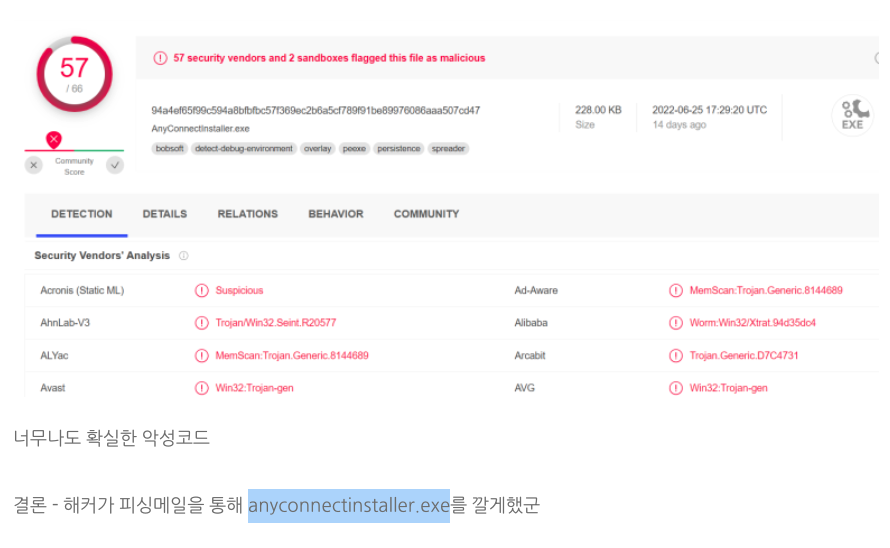Click Ad-Aware's MemScan:Trojan.Generic.8144689 result
Image resolution: width=890 pixels, height=548 pixels.
[766, 291]
